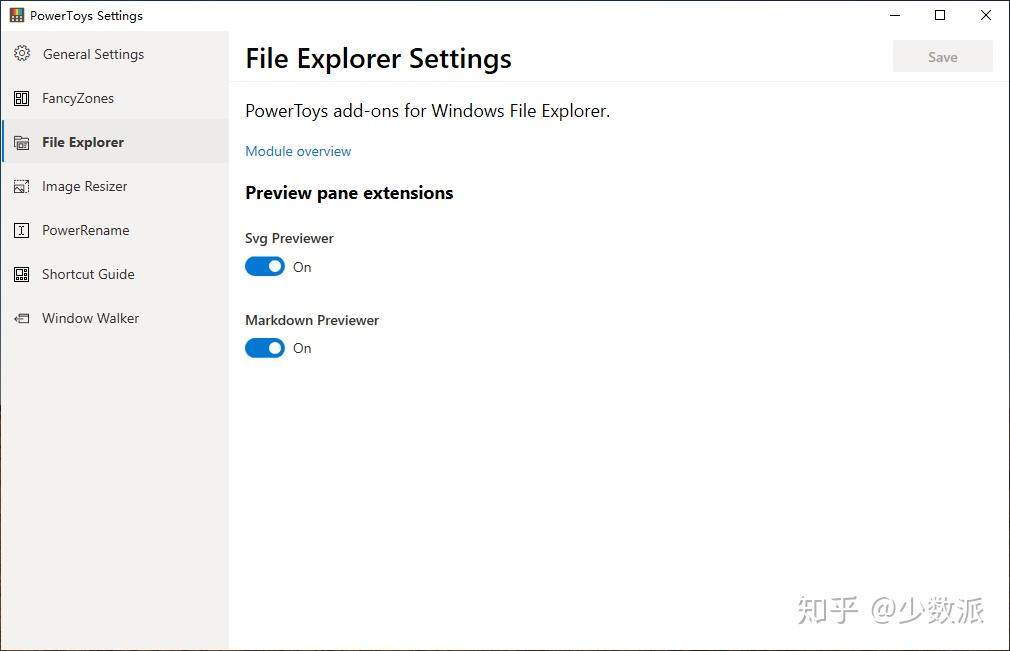Image resolution: width=1010 pixels, height=651 pixels.
Task: Switch to the FancyZones section
Action: click(78, 98)
